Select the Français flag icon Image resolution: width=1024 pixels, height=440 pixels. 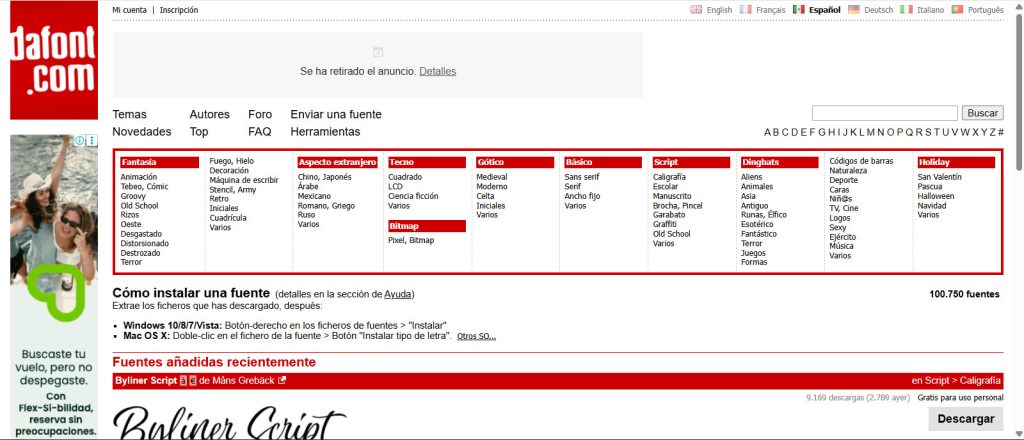745,10
